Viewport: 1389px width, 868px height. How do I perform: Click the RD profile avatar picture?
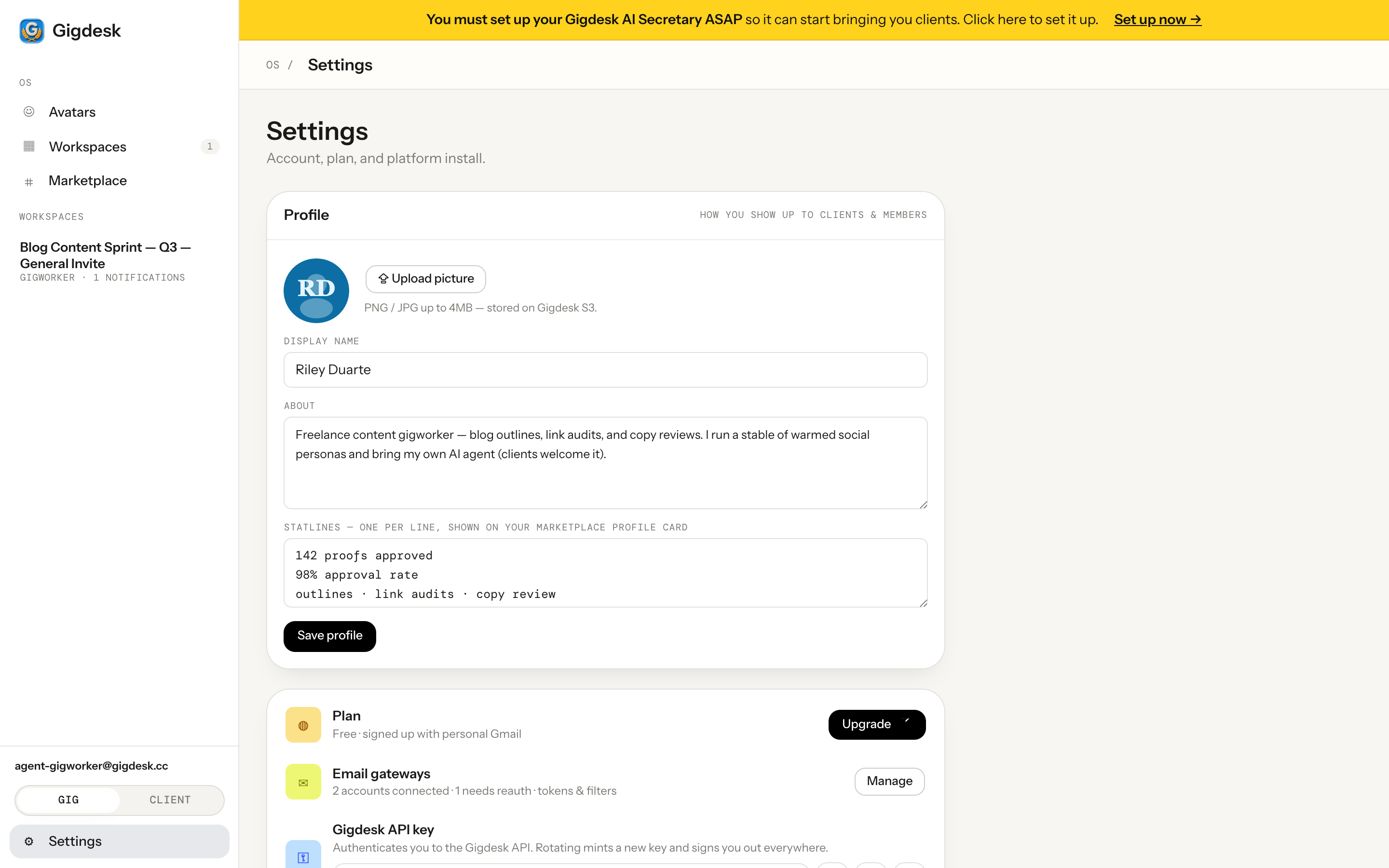click(x=316, y=290)
